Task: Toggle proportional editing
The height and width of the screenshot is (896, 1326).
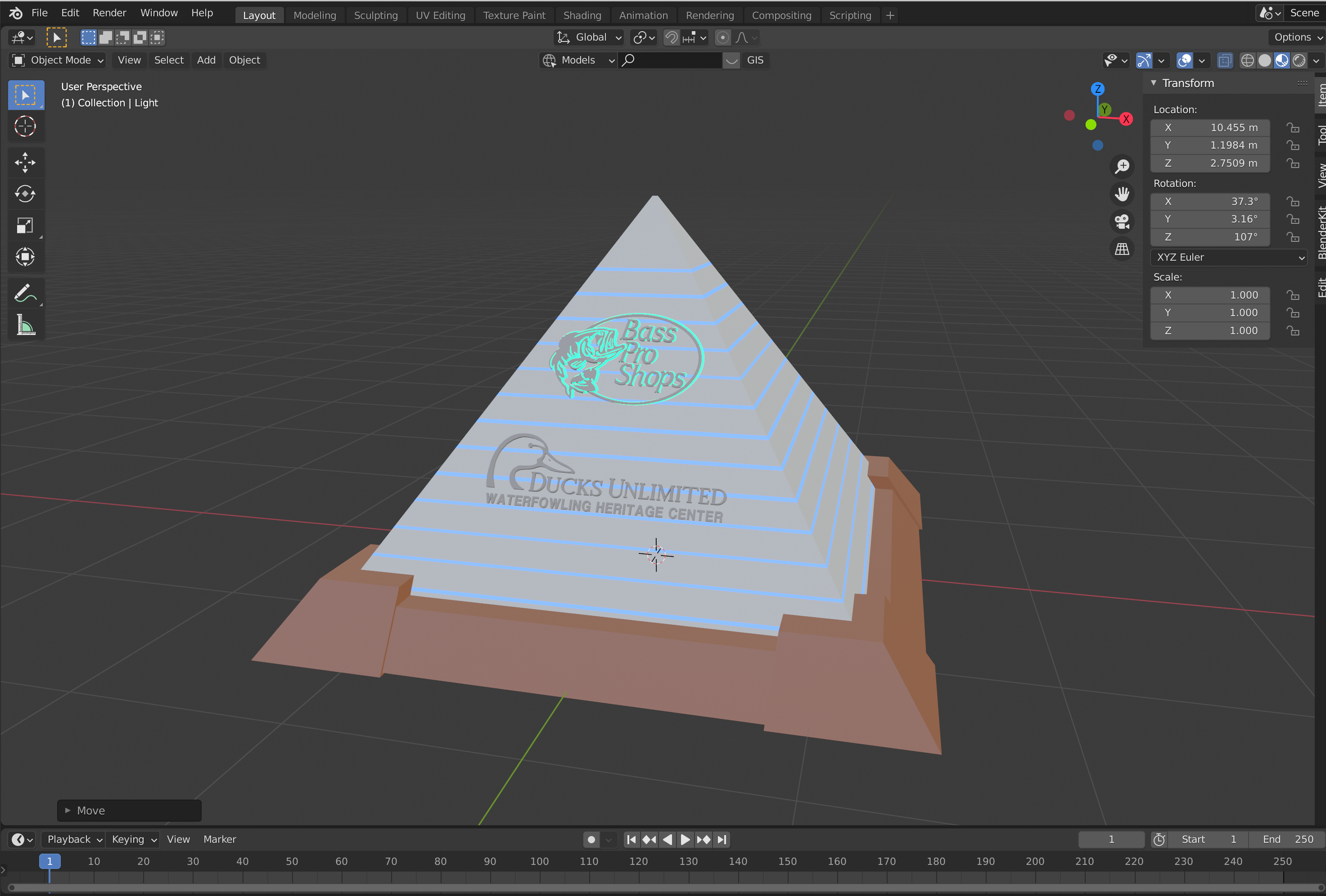Action: [722, 38]
